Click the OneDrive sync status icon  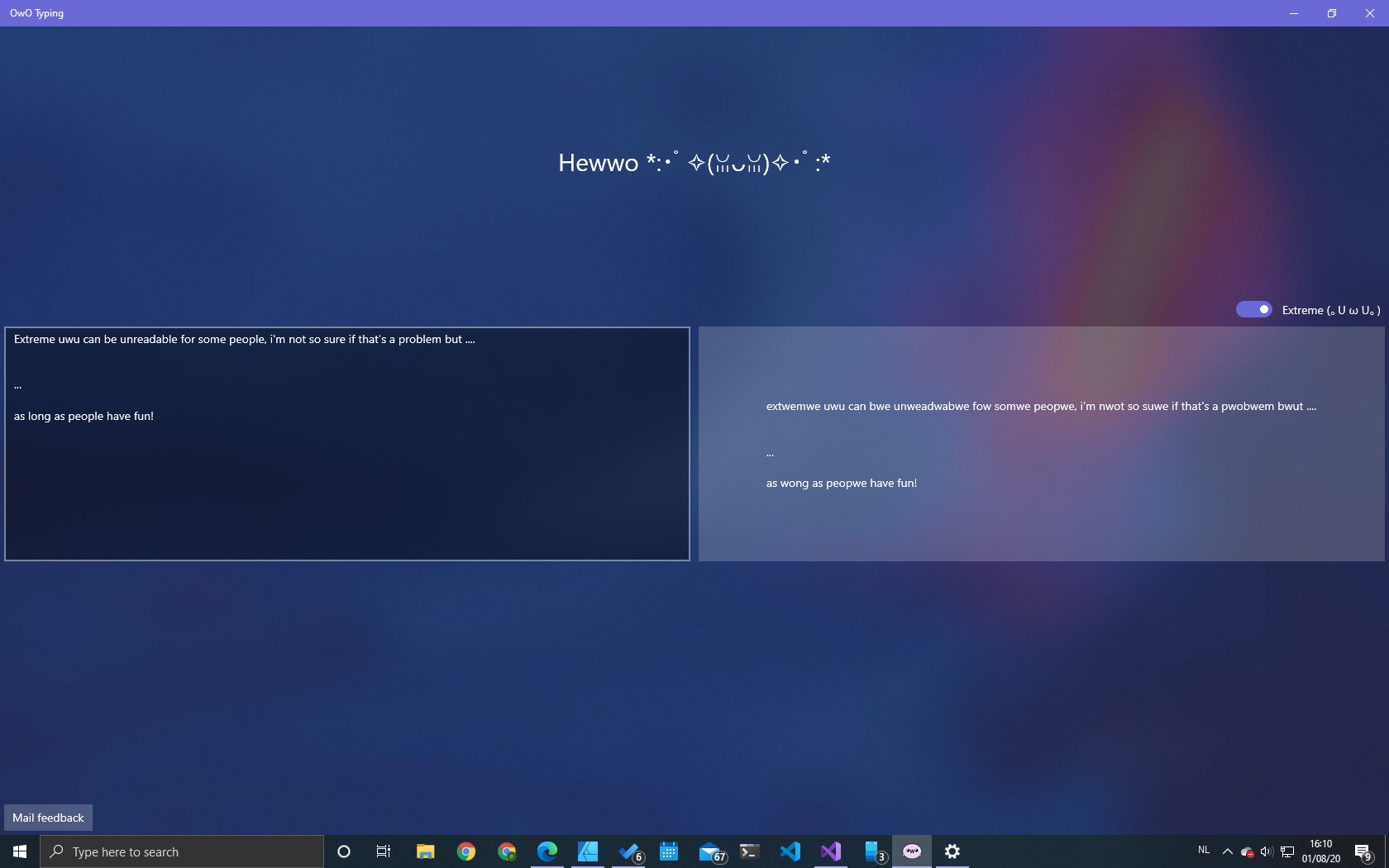(x=1247, y=851)
